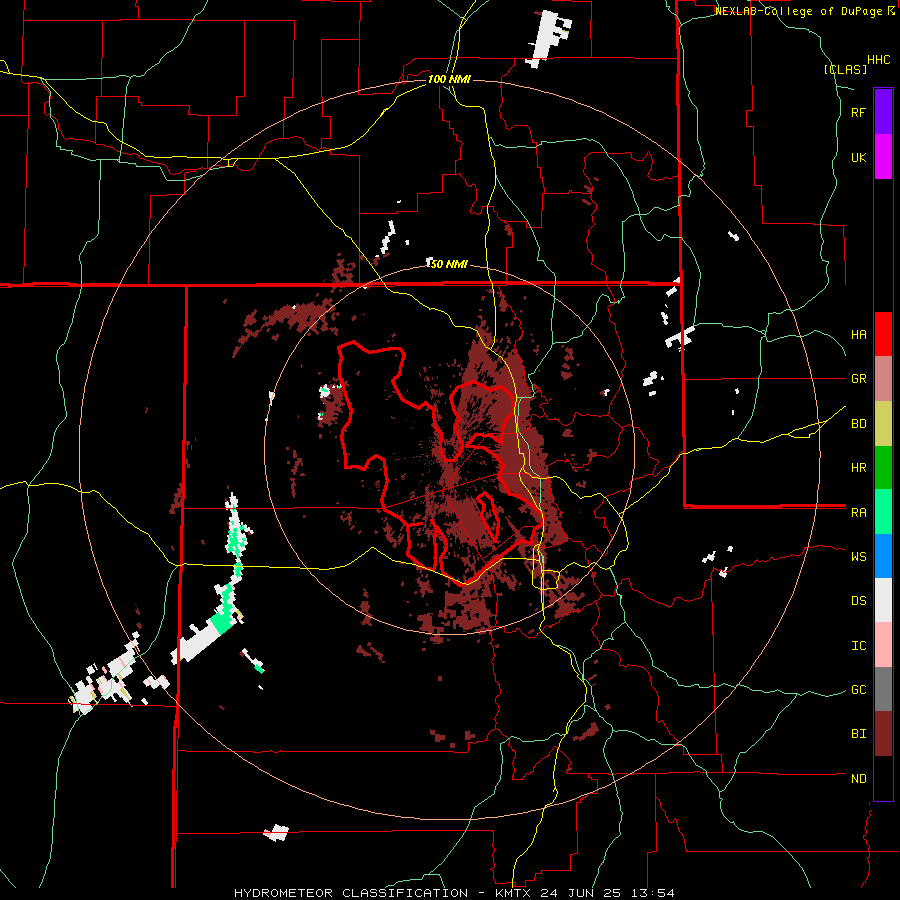Click the DS legend label
The width and height of the screenshot is (900, 900).
pos(858,601)
